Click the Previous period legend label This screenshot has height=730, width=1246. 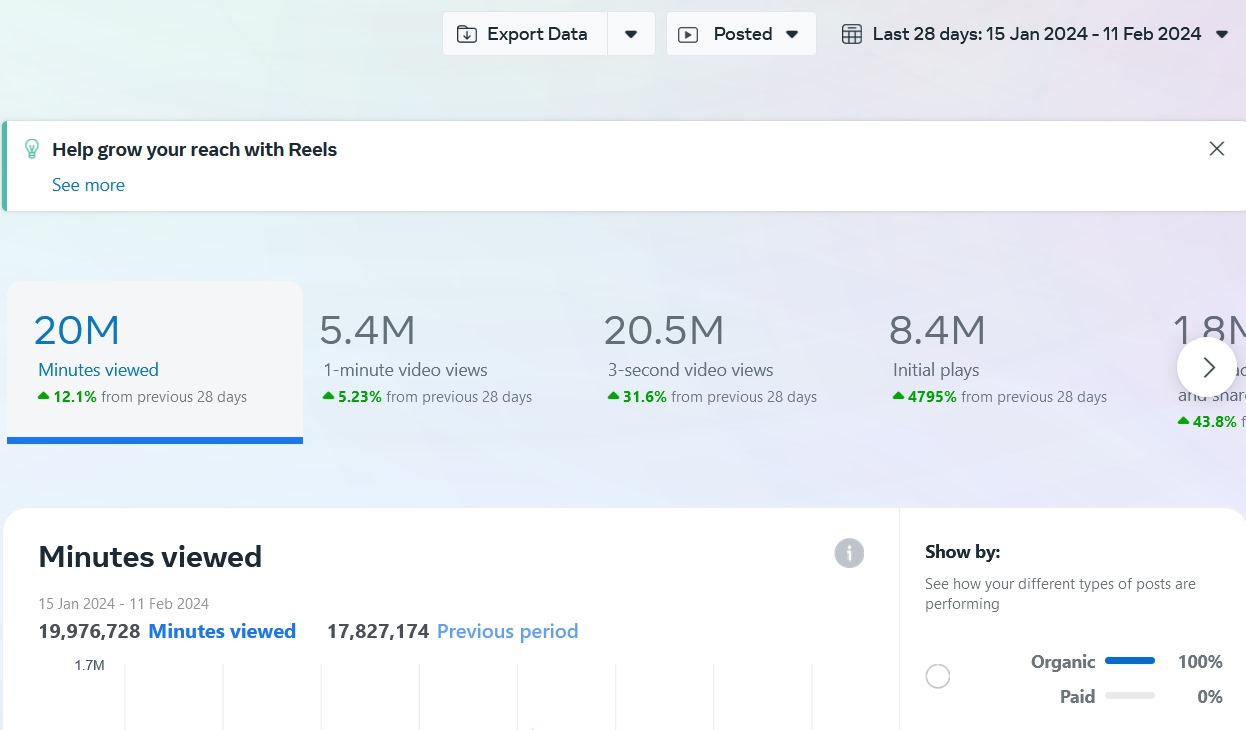pos(507,631)
